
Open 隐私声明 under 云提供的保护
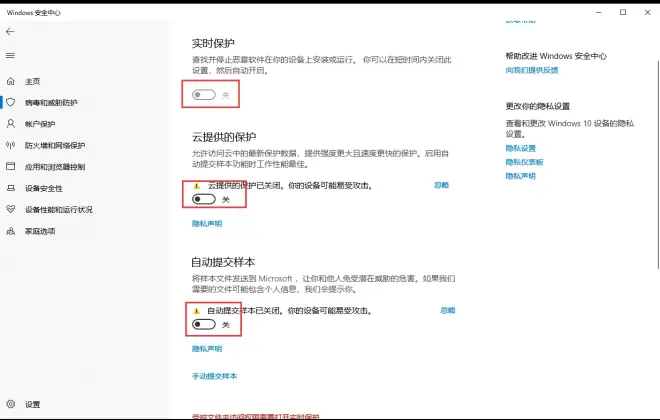207,223
